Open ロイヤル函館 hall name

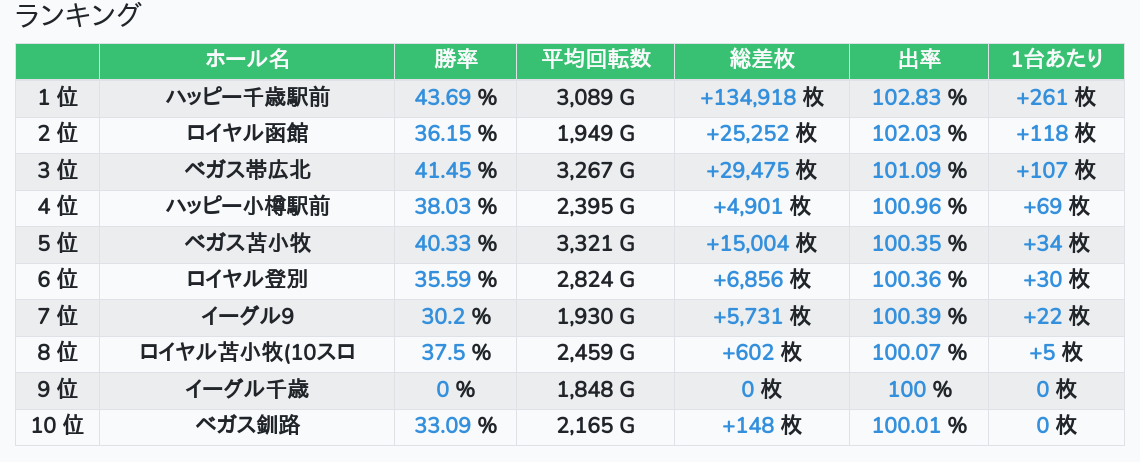tap(247, 134)
